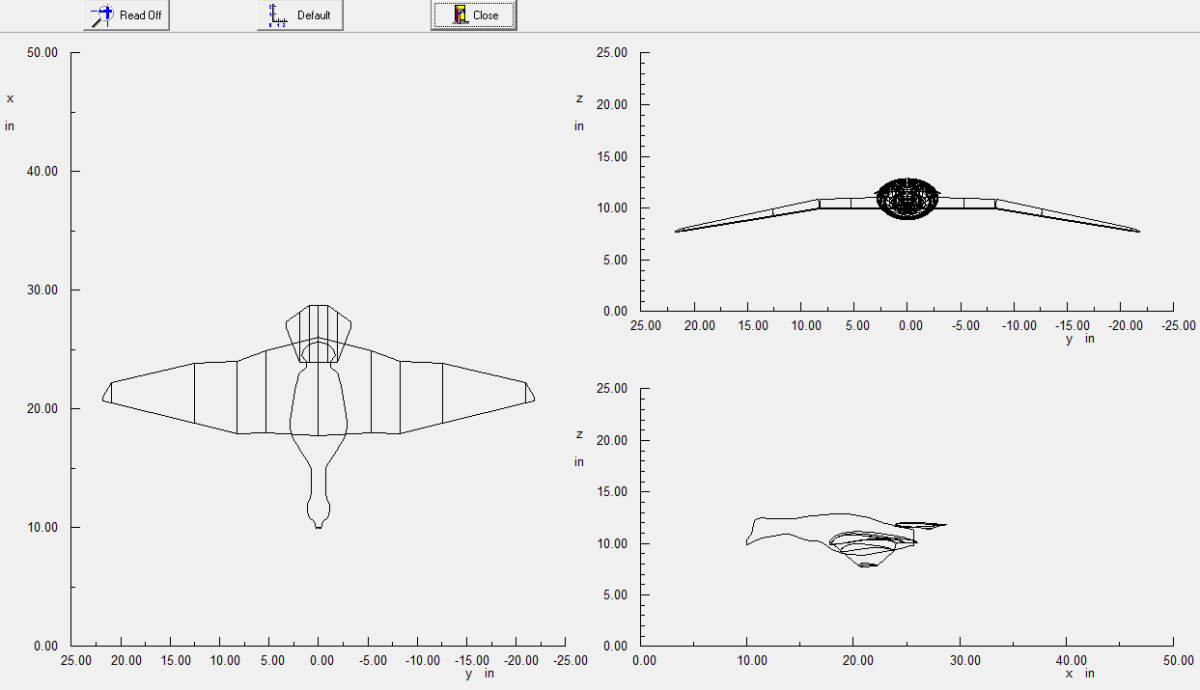The height and width of the screenshot is (690, 1200).
Task: Click the Close button to exit the viewer
Action: [472, 14]
